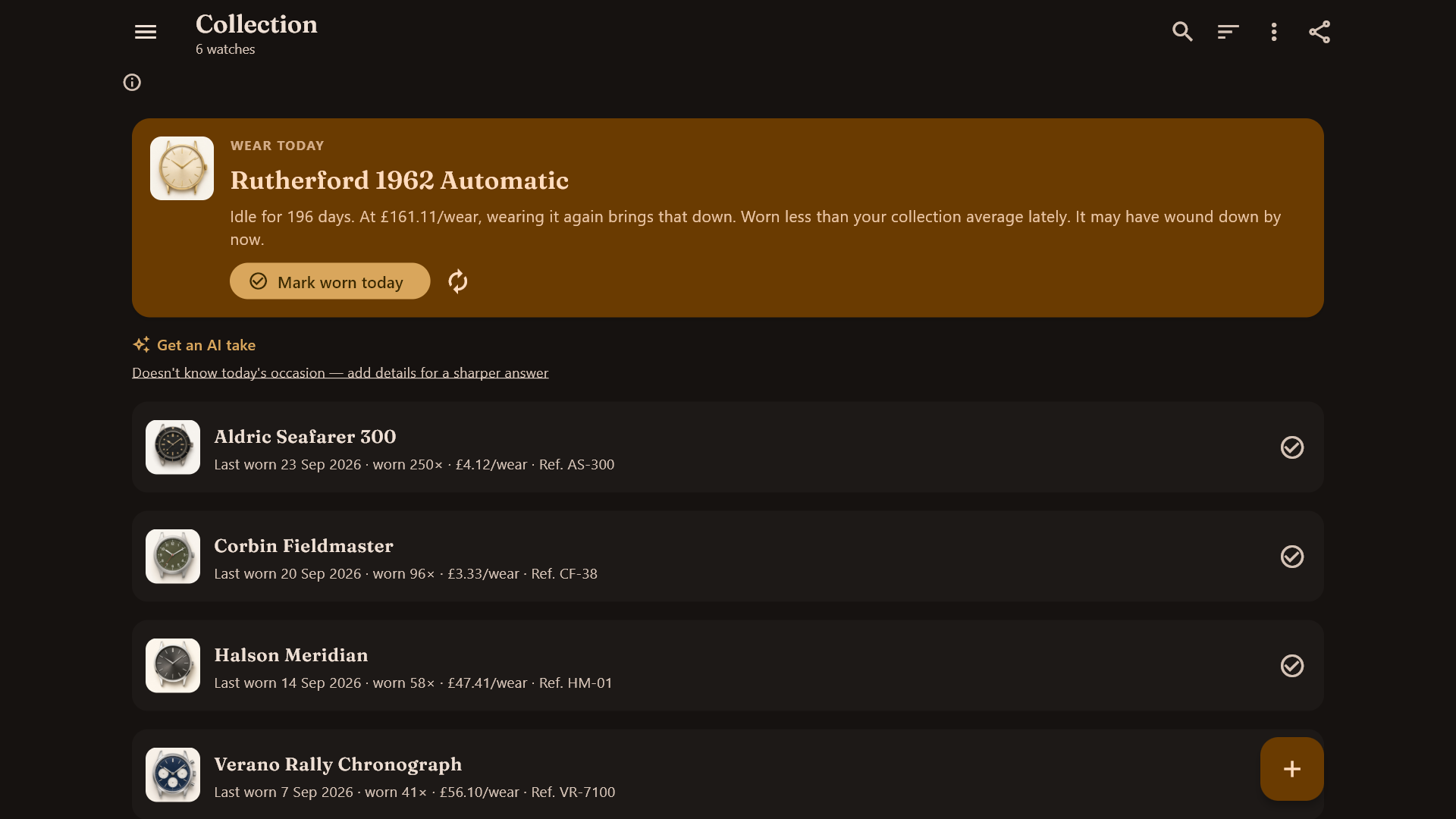Open the sort options icon
Screen dimensions: 1456x819
tap(1228, 32)
